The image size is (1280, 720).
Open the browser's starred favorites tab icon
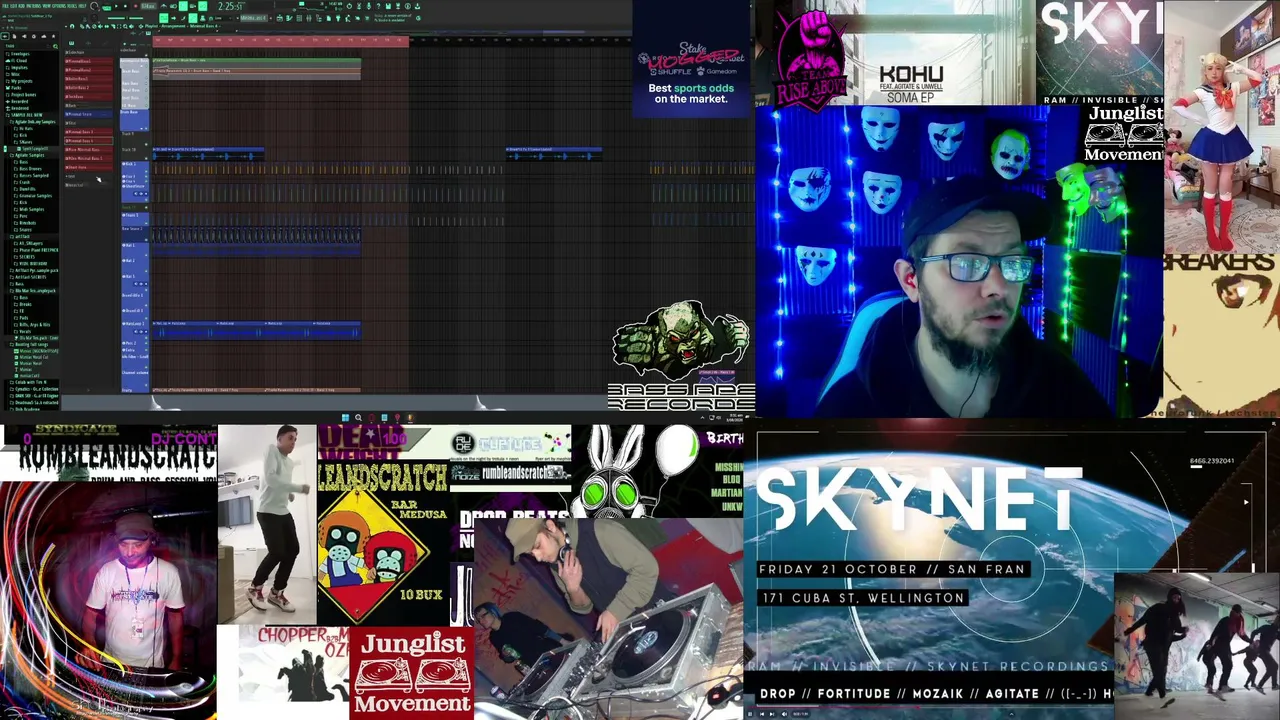53,36
